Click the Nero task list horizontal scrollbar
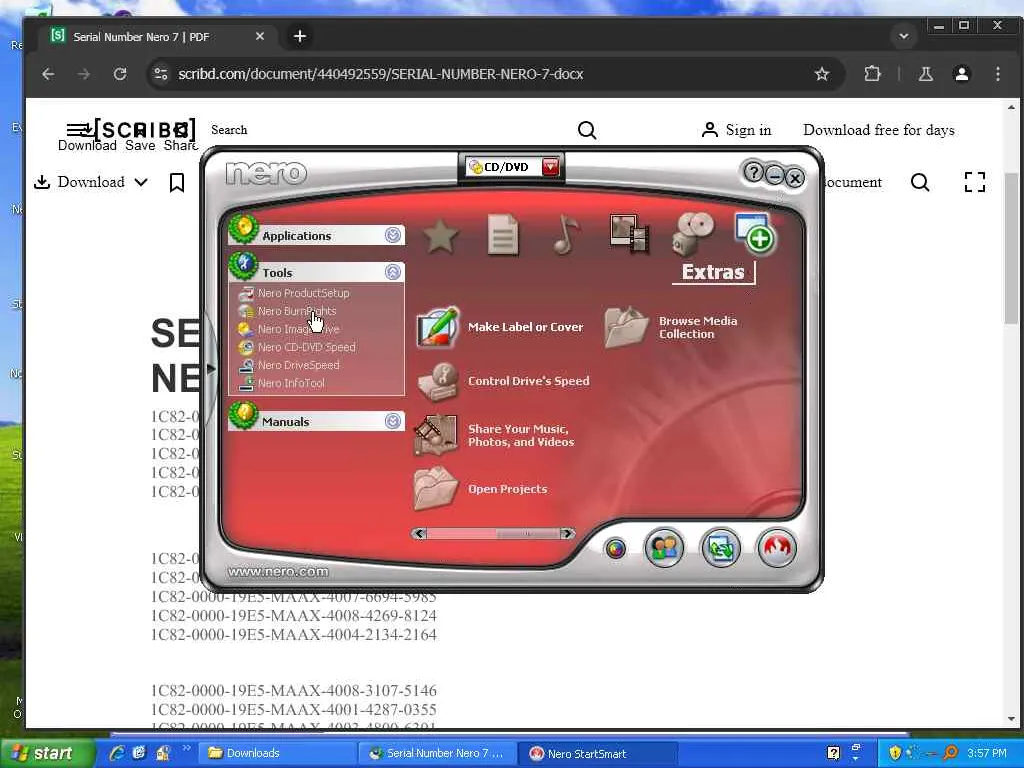Screen dimensions: 1024x768 [493, 534]
